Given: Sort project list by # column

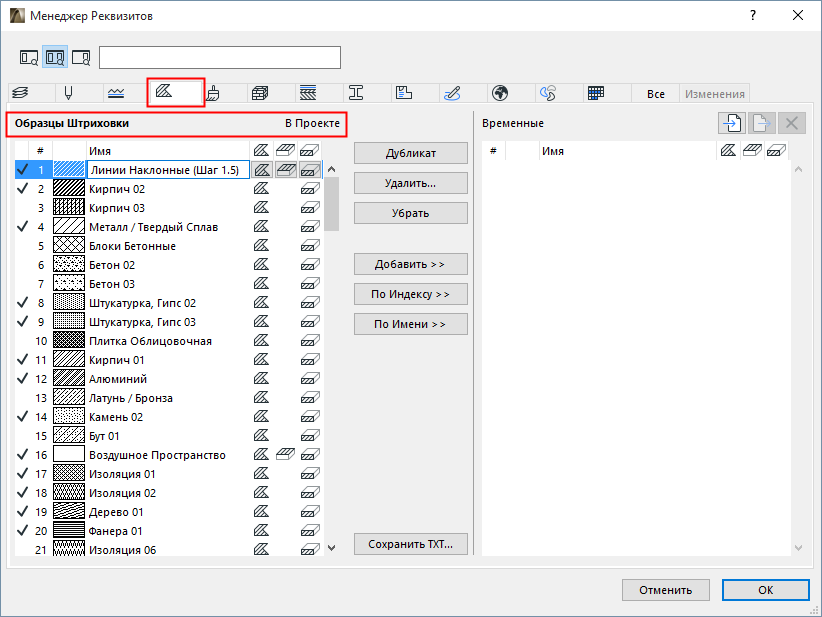Looking at the screenshot, I should pyautogui.click(x=40, y=151).
